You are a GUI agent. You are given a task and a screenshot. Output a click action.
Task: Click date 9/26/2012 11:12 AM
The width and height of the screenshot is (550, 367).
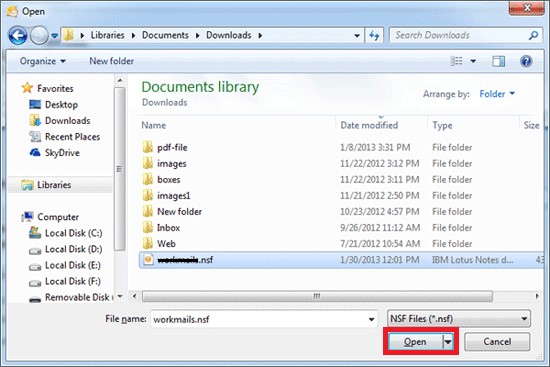click(x=380, y=228)
